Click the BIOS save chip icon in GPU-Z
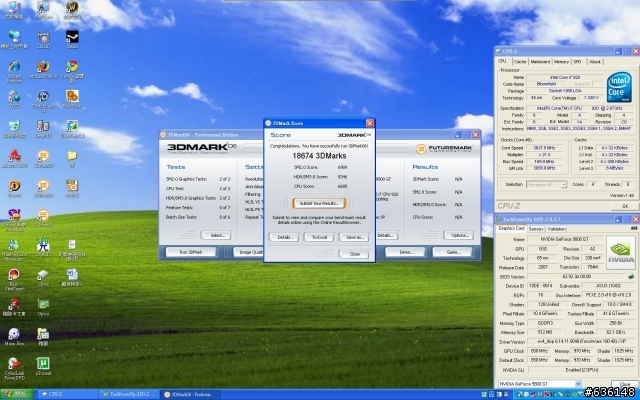640x400 pixels. click(x=631, y=276)
